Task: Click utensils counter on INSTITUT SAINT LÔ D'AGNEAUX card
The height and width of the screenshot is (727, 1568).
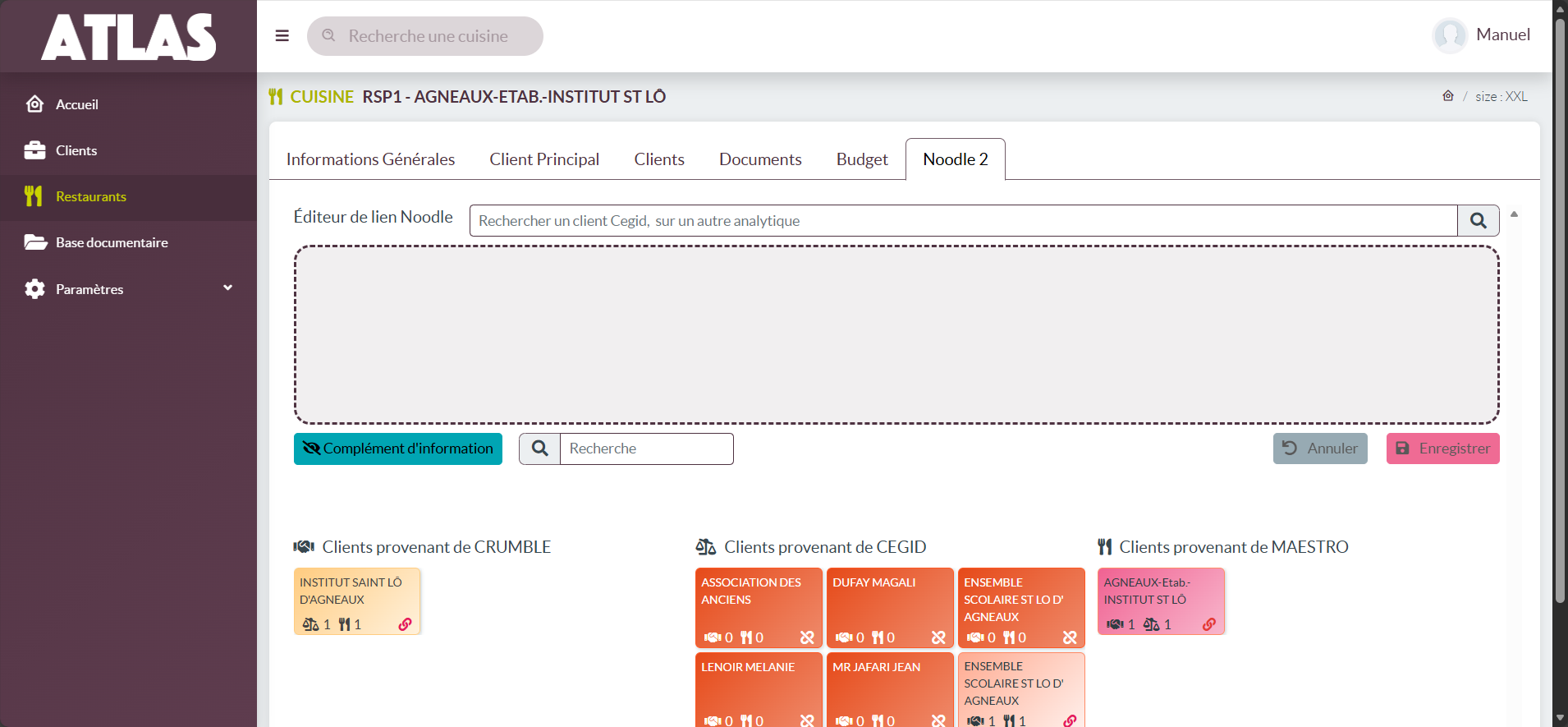Action: [x=350, y=624]
